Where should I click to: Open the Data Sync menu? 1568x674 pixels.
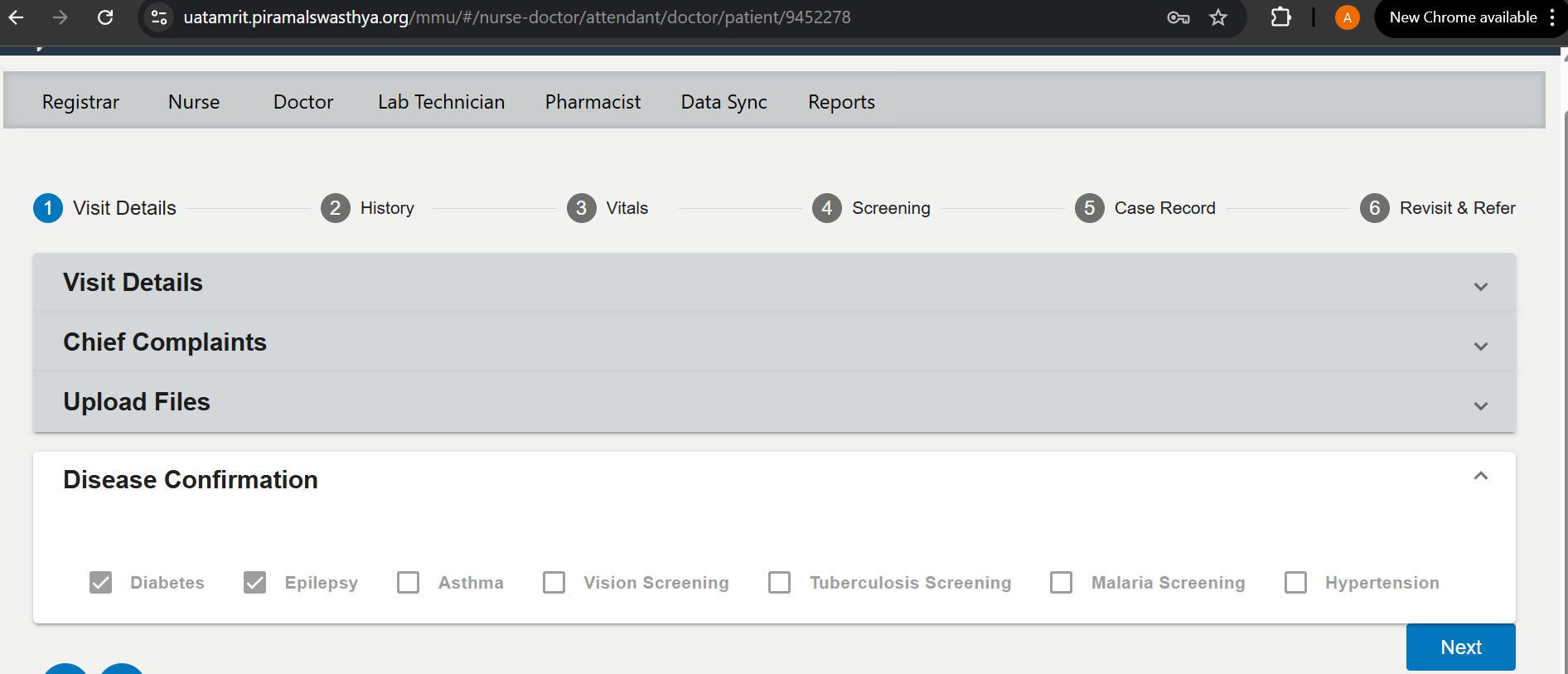point(724,102)
